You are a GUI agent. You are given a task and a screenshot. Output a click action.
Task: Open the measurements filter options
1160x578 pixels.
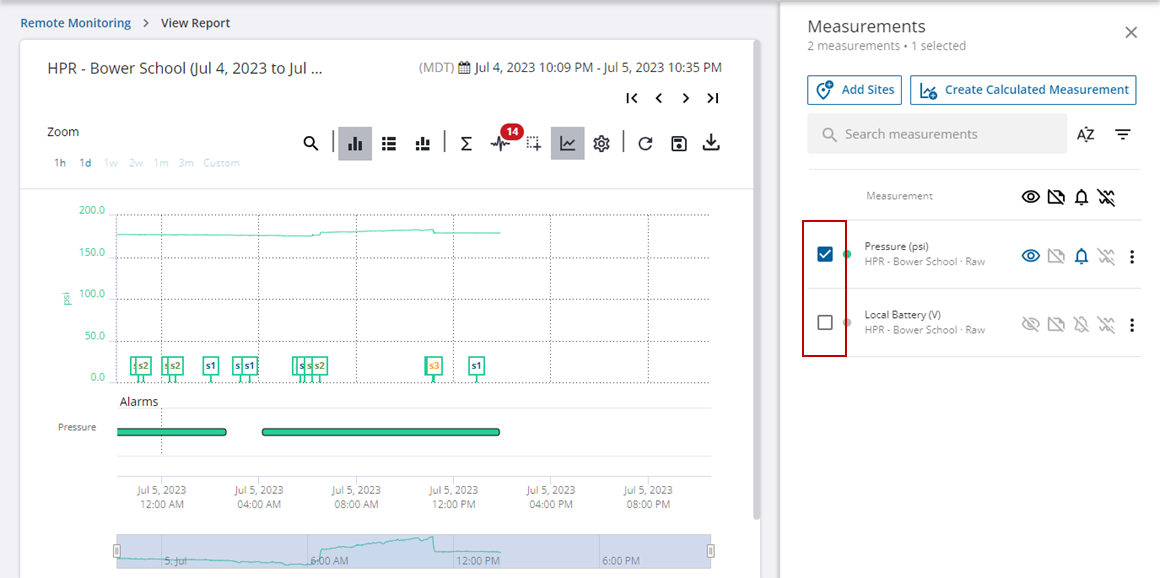1123,134
